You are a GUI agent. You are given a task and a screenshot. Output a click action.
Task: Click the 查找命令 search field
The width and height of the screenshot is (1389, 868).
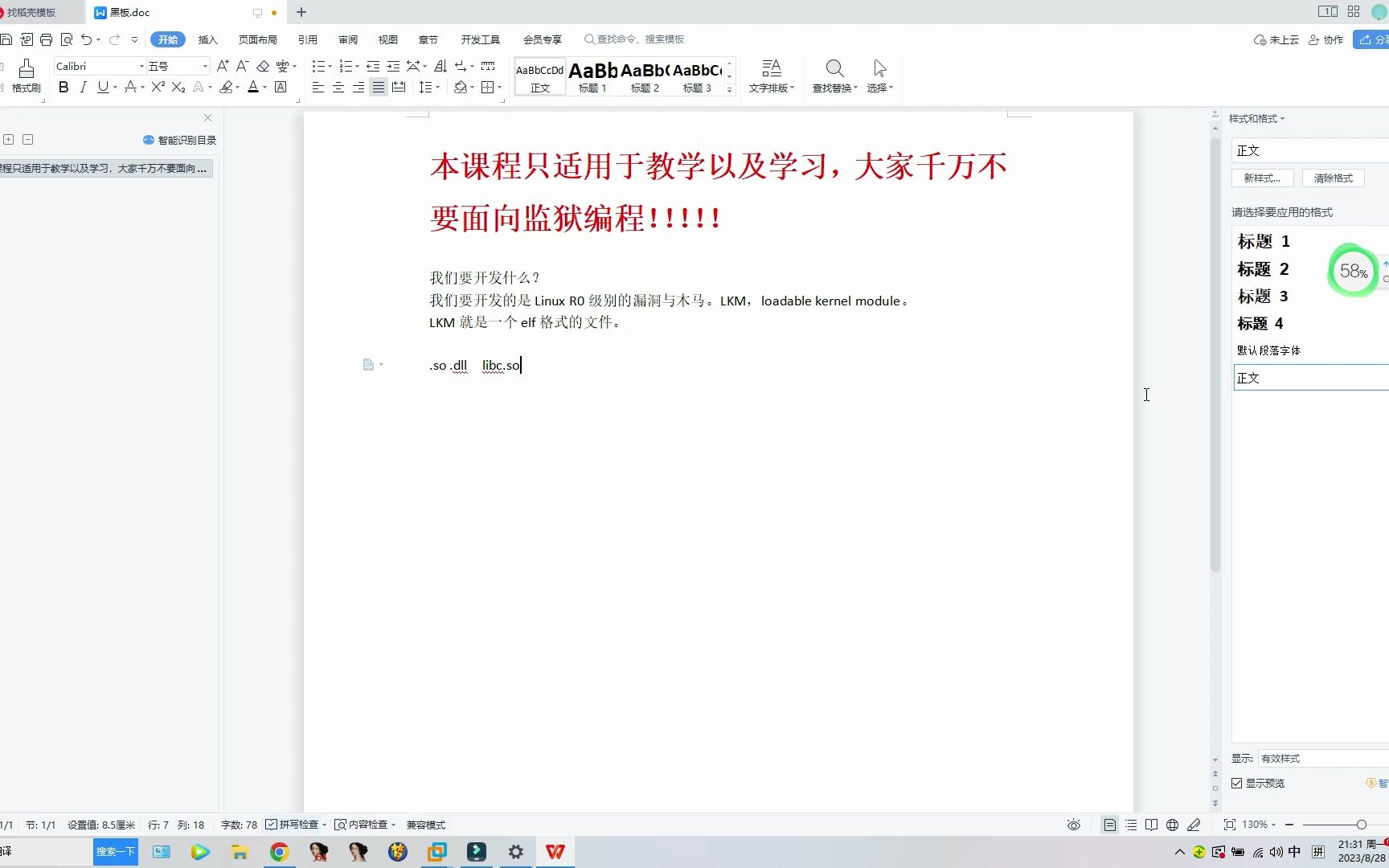click(x=635, y=39)
